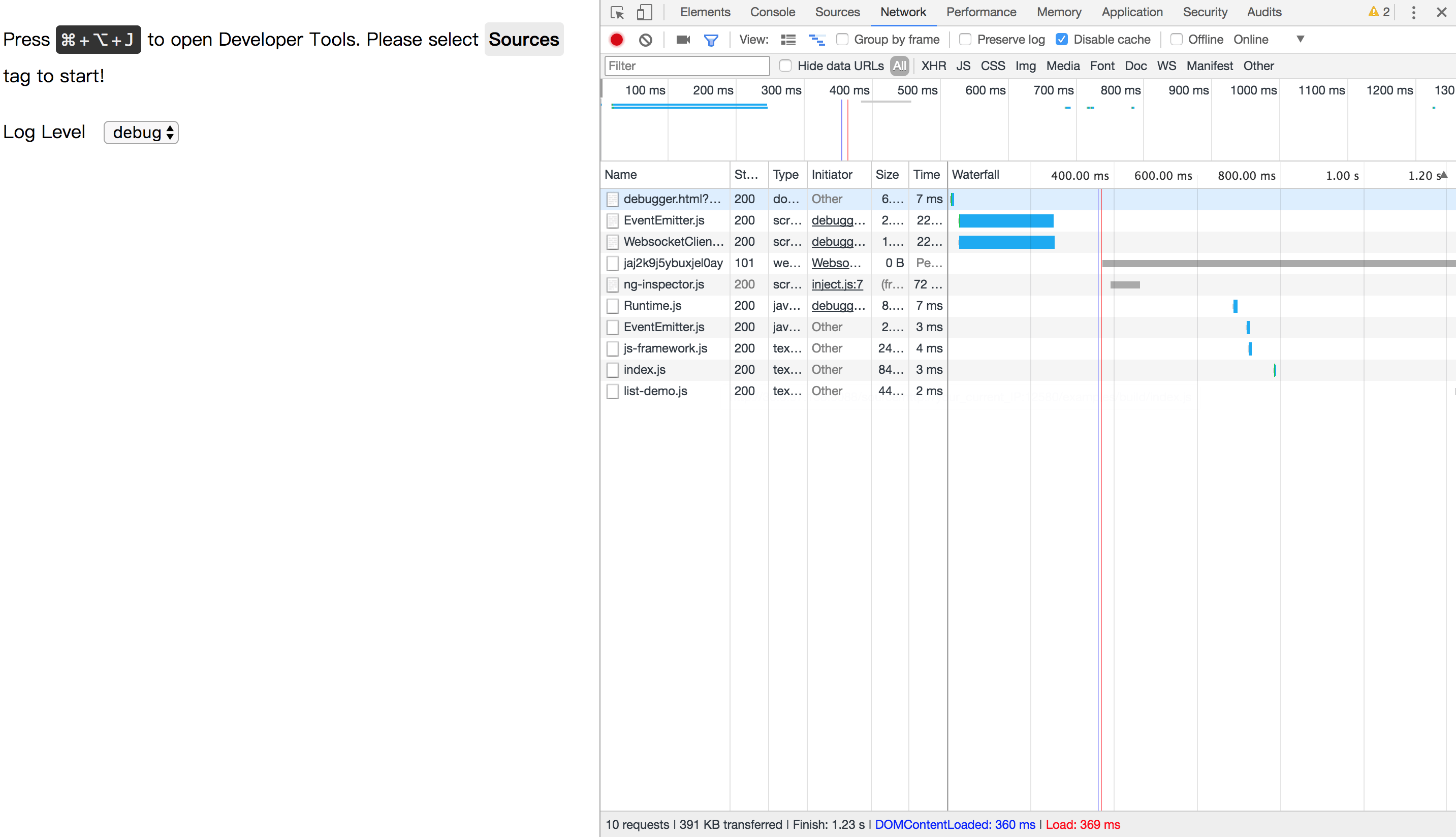This screenshot has height=837, width=1456.
Task: Select the inspect element cursor icon
Action: pos(617,13)
